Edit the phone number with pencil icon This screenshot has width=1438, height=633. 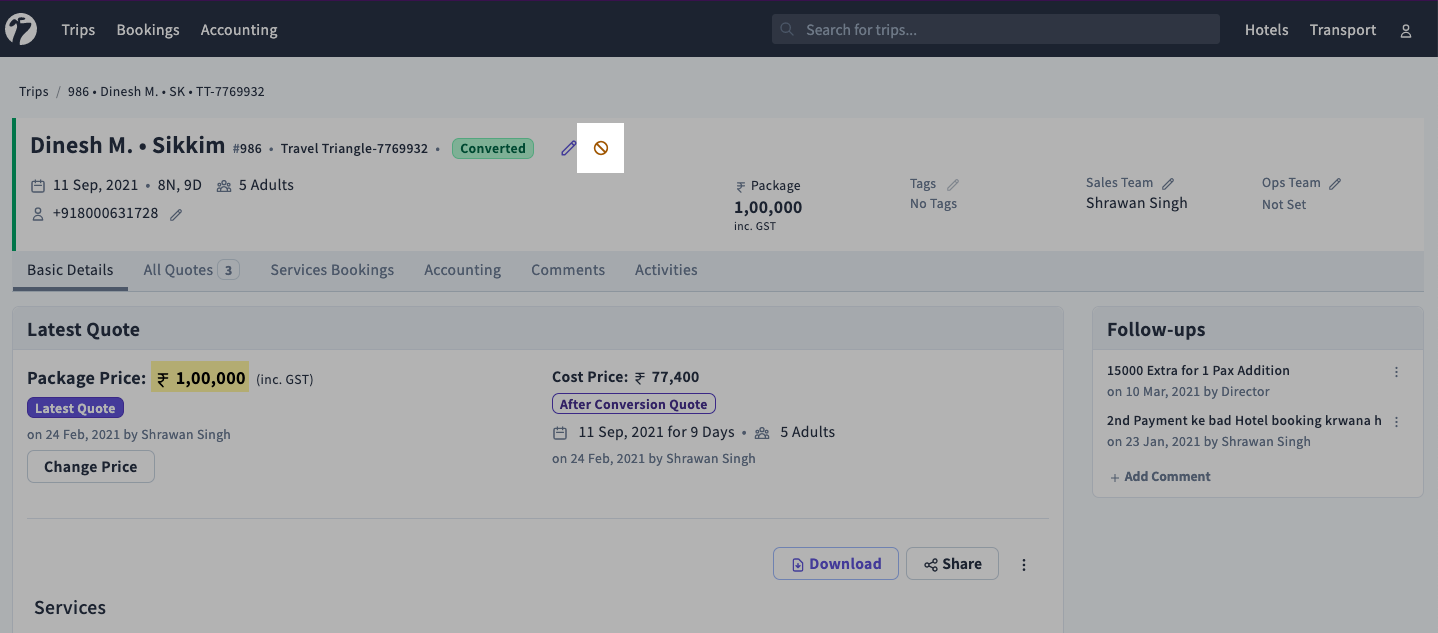176,214
